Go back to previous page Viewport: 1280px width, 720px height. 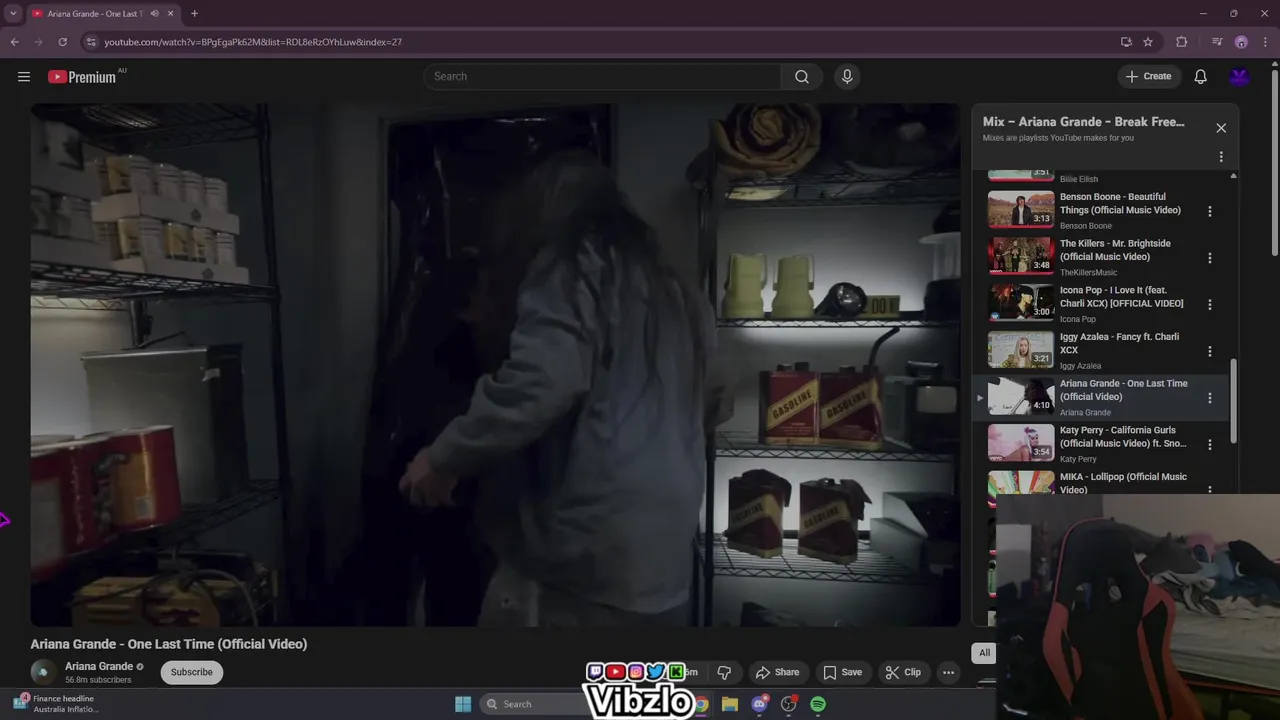[15, 42]
